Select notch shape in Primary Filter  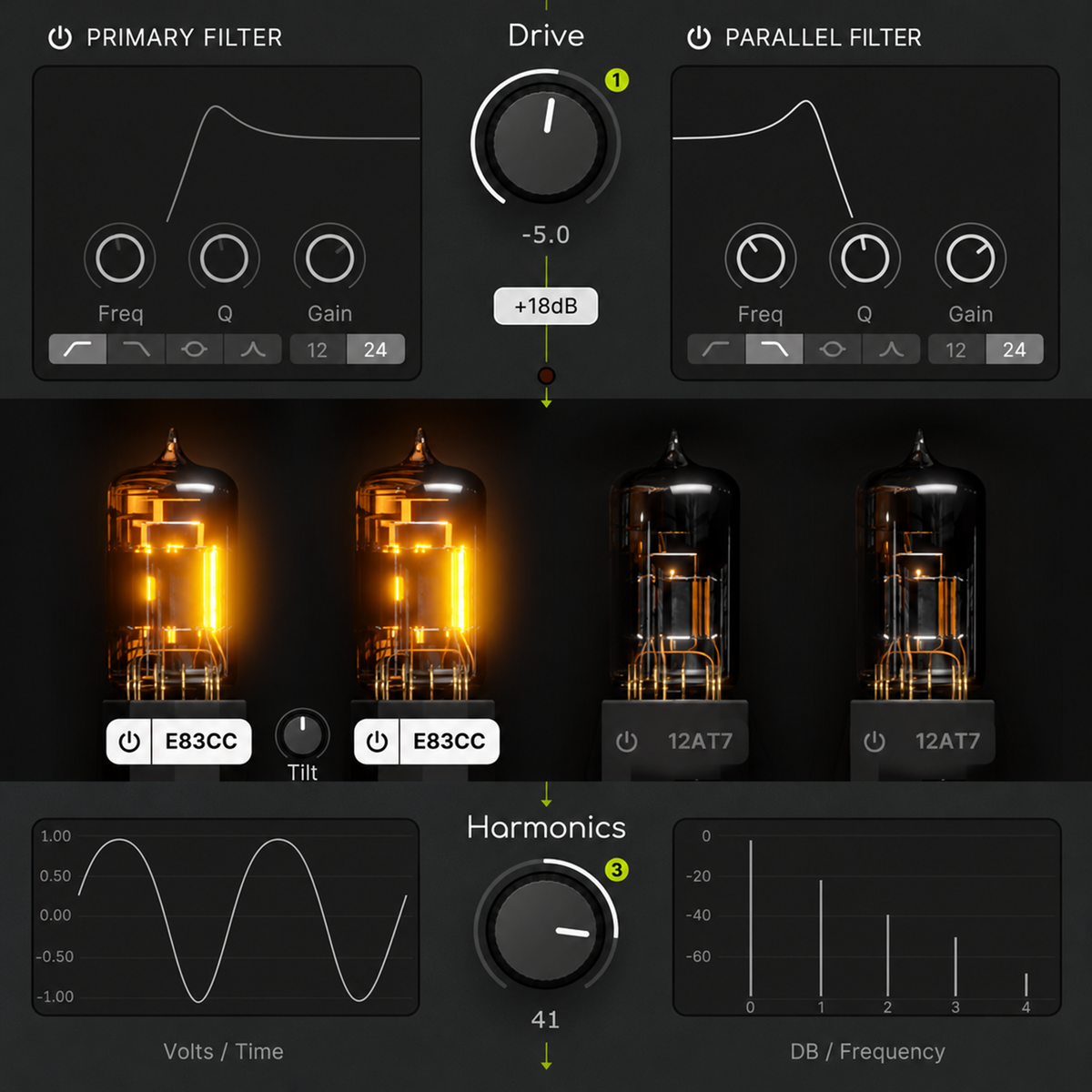195,349
